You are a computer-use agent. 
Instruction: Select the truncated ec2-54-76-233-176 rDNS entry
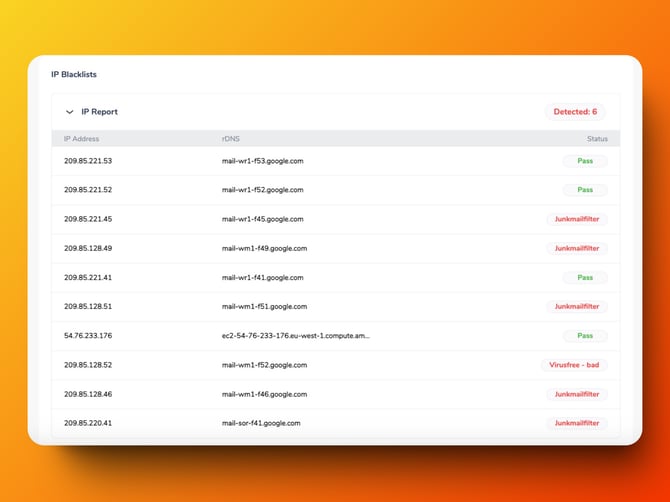coord(296,336)
